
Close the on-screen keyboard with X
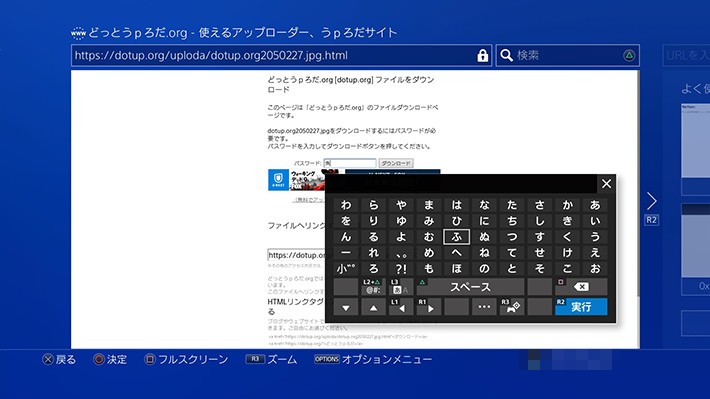(x=606, y=183)
